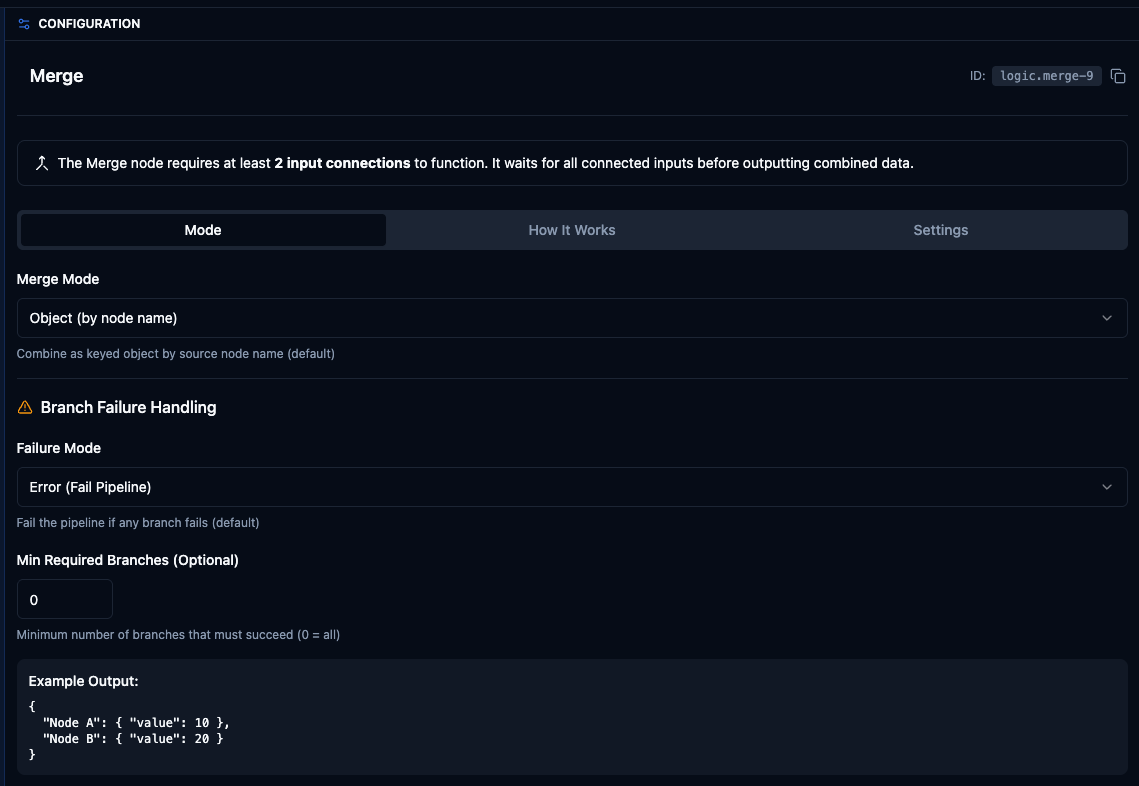
Task: Click the chevron on Object (by node name)
Action: click(x=1106, y=318)
